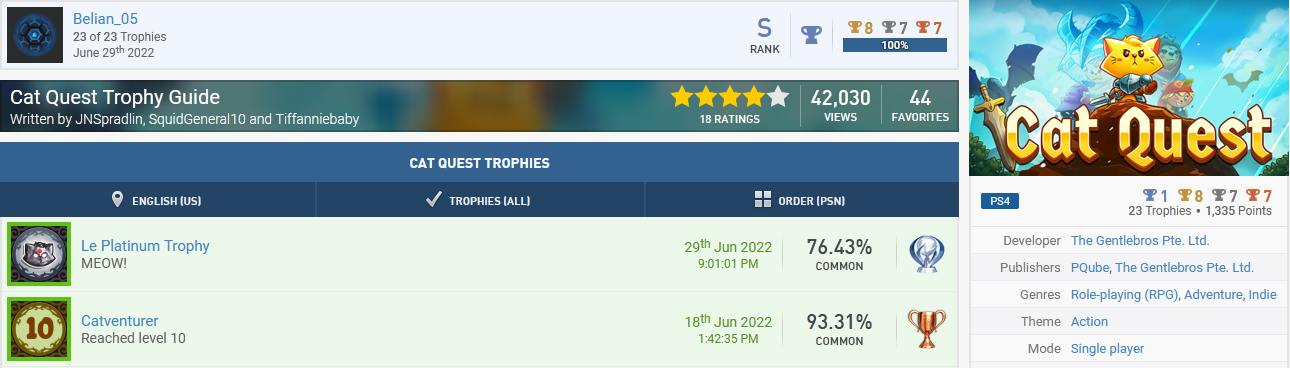Open the Trophies (All) filter dropdown
The height and width of the screenshot is (368, 1290).
480,200
